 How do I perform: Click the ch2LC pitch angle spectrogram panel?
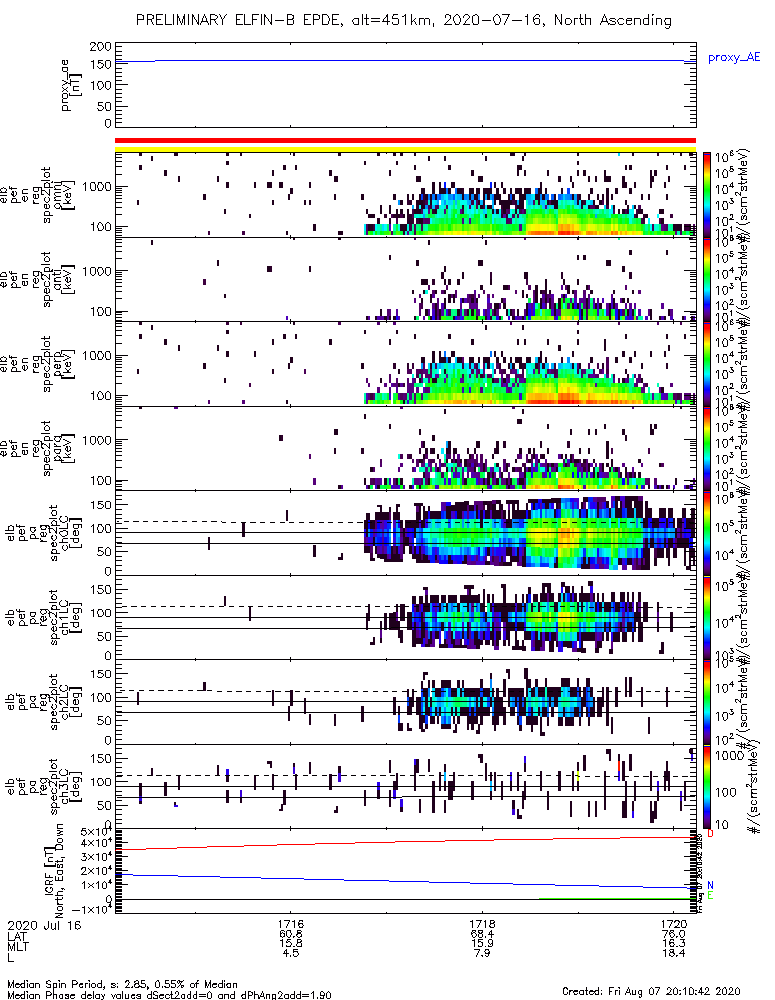406,702
